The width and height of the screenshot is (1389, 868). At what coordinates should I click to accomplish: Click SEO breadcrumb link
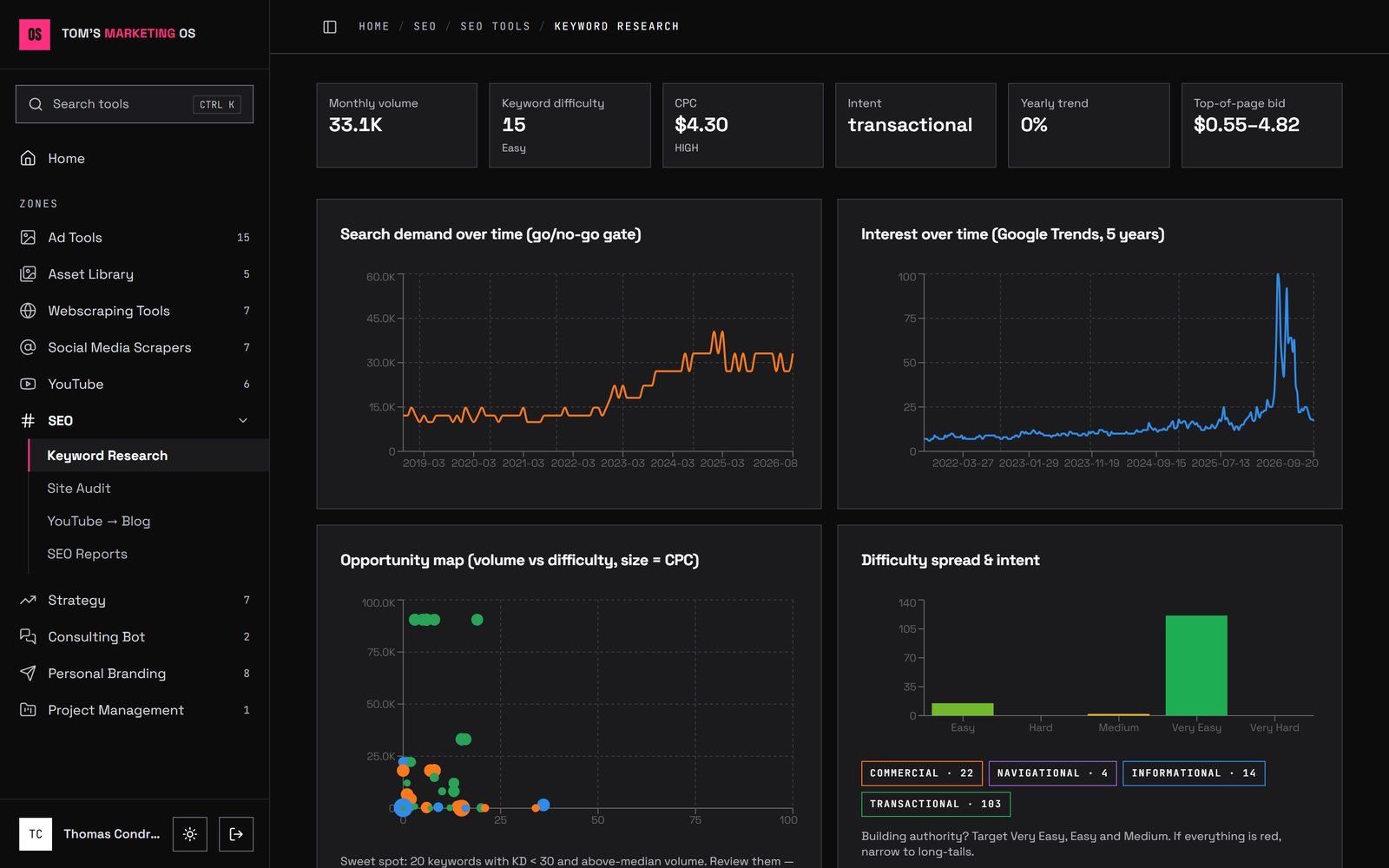point(425,27)
